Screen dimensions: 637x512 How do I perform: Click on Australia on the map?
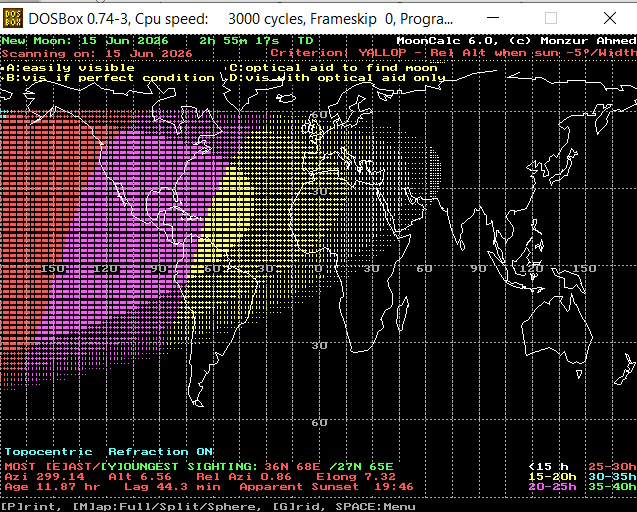pos(559,327)
